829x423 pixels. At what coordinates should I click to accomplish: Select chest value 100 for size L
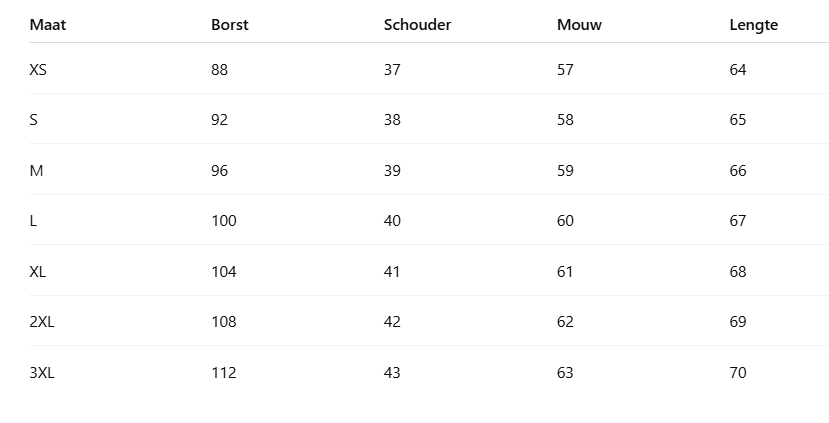click(223, 221)
